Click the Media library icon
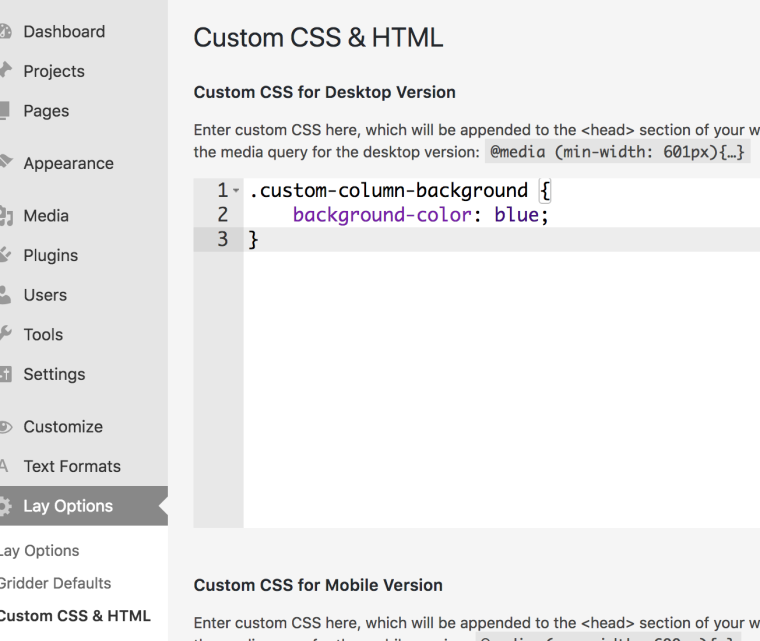760x641 pixels. coord(5,215)
